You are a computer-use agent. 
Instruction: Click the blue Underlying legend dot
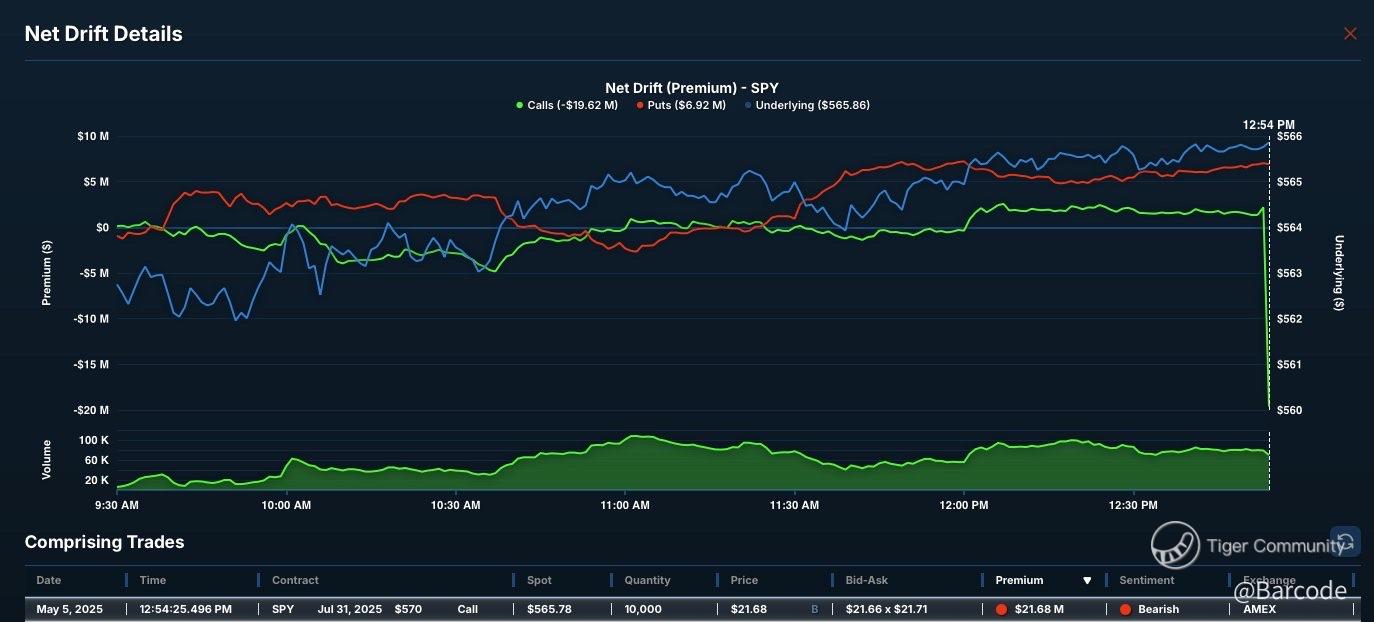coord(748,105)
